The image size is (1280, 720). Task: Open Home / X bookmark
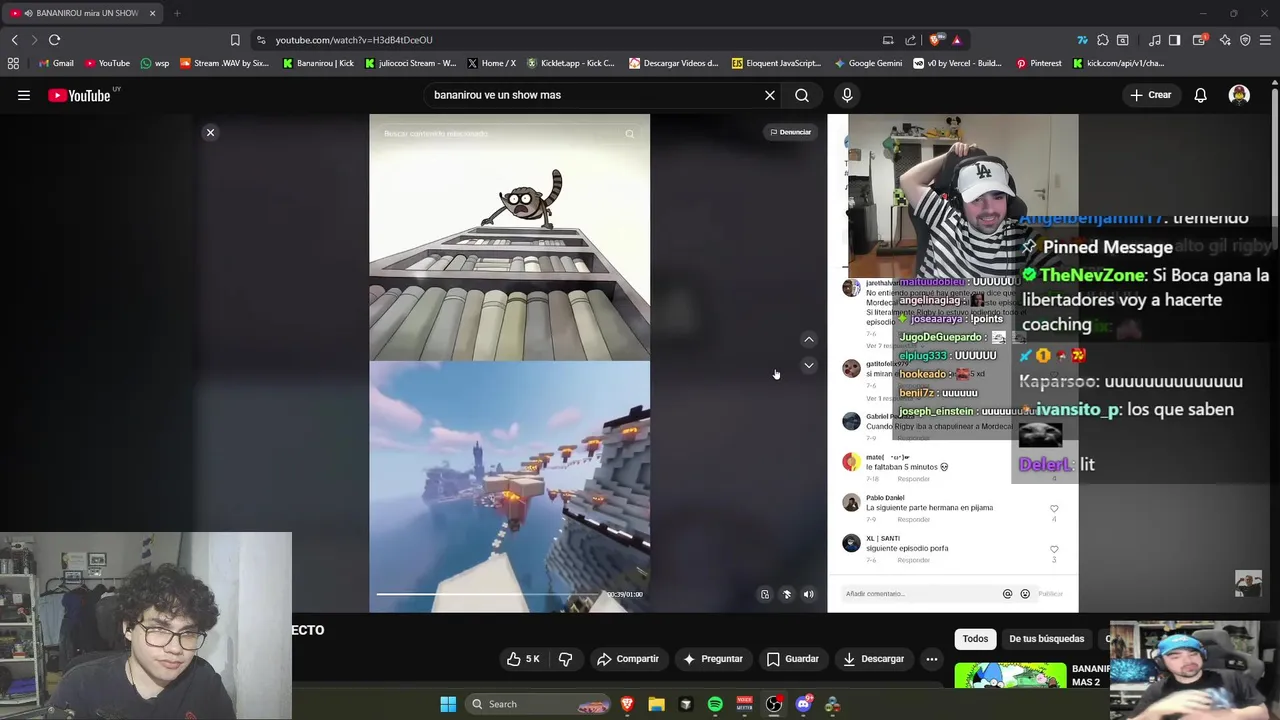point(491,63)
